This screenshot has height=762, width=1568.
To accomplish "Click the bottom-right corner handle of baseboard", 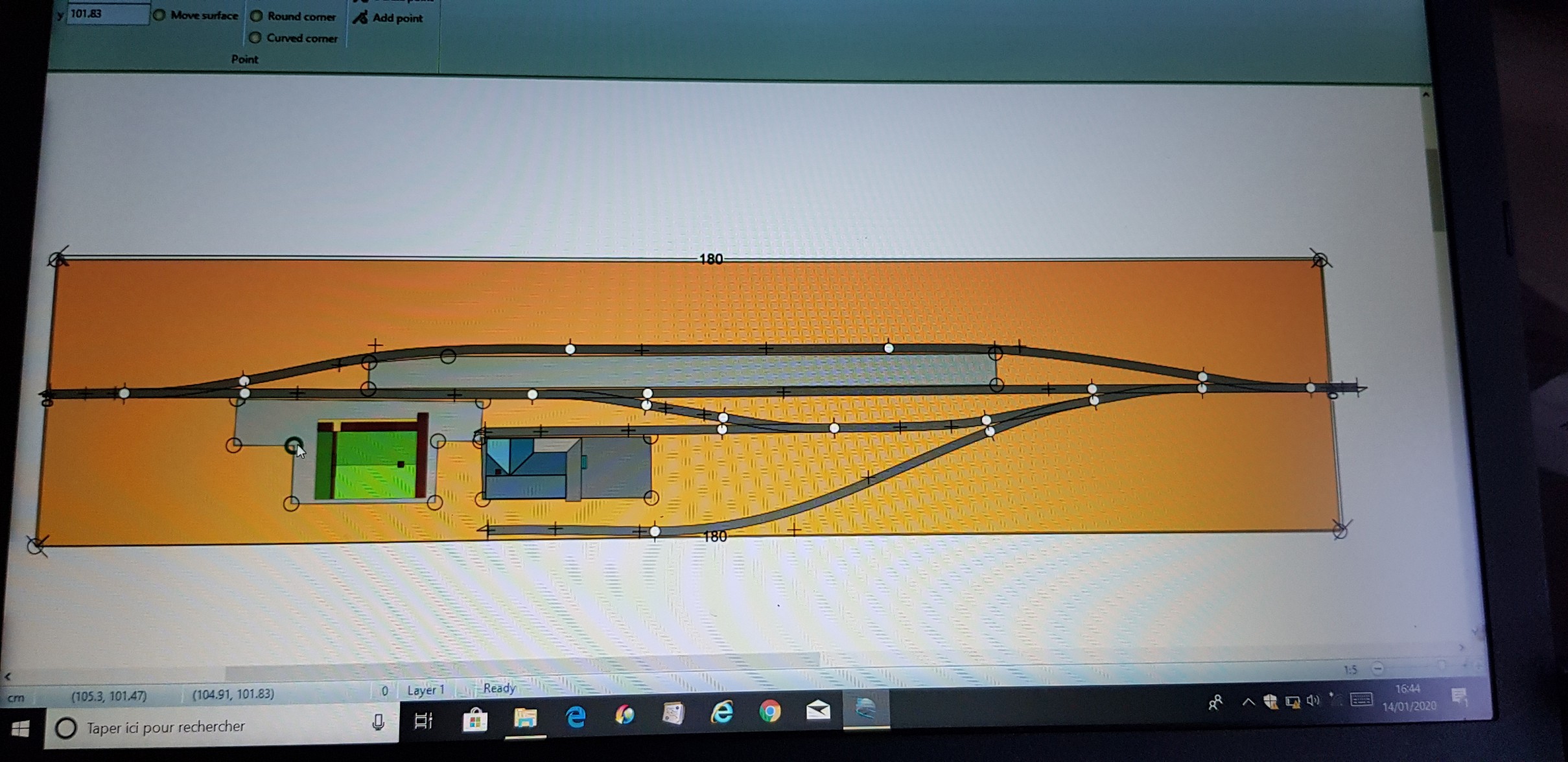I will point(1340,531).
